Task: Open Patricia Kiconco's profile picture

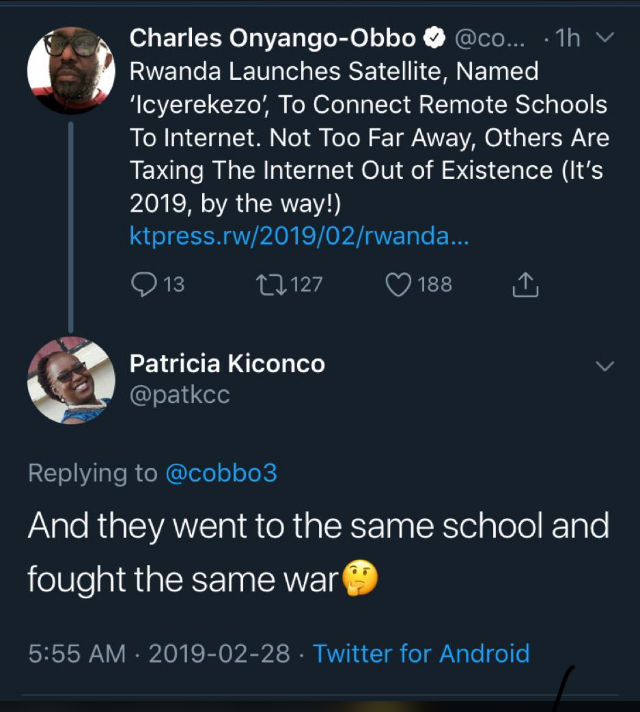Action: 69,381
